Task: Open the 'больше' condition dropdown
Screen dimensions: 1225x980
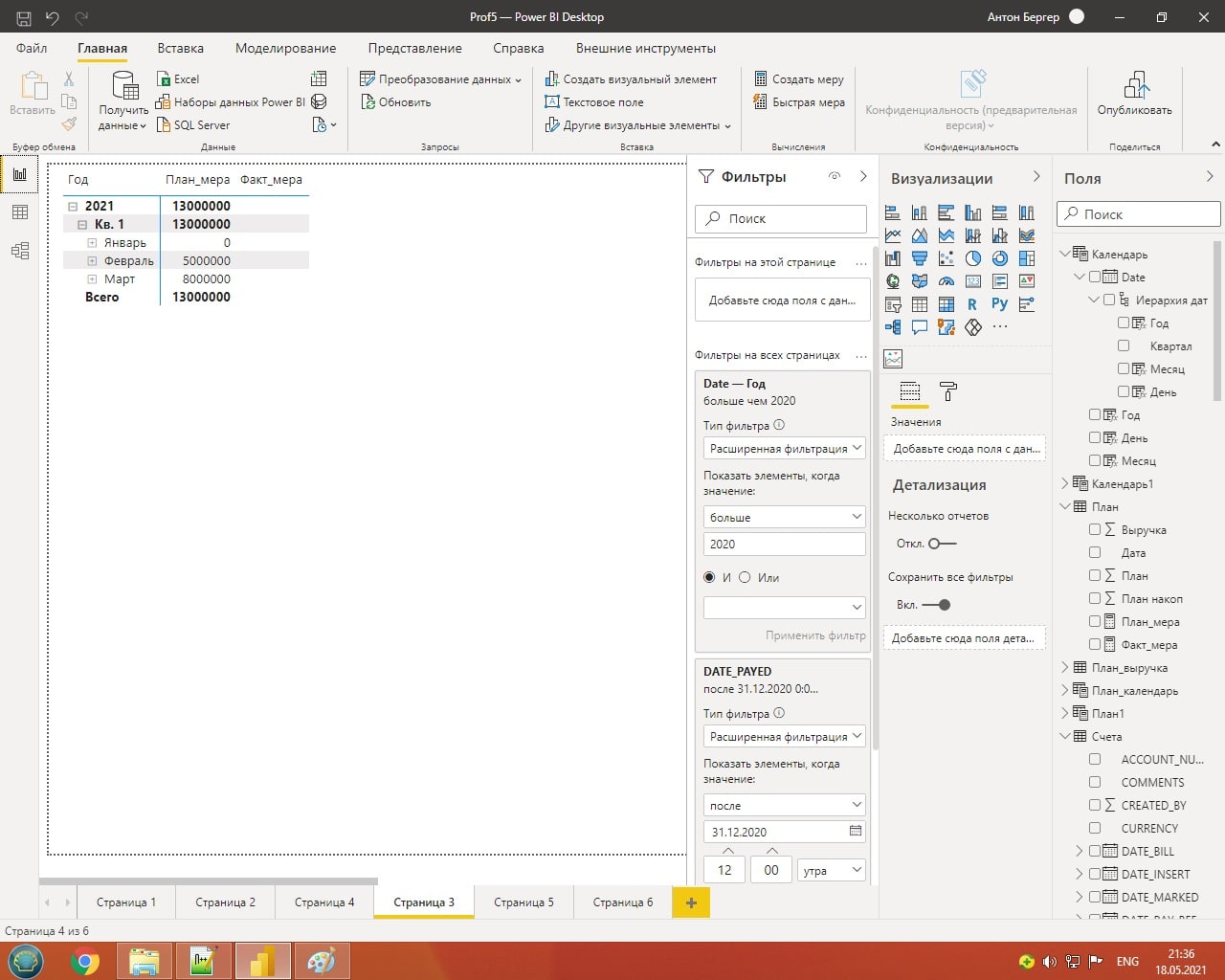Action: (784, 517)
